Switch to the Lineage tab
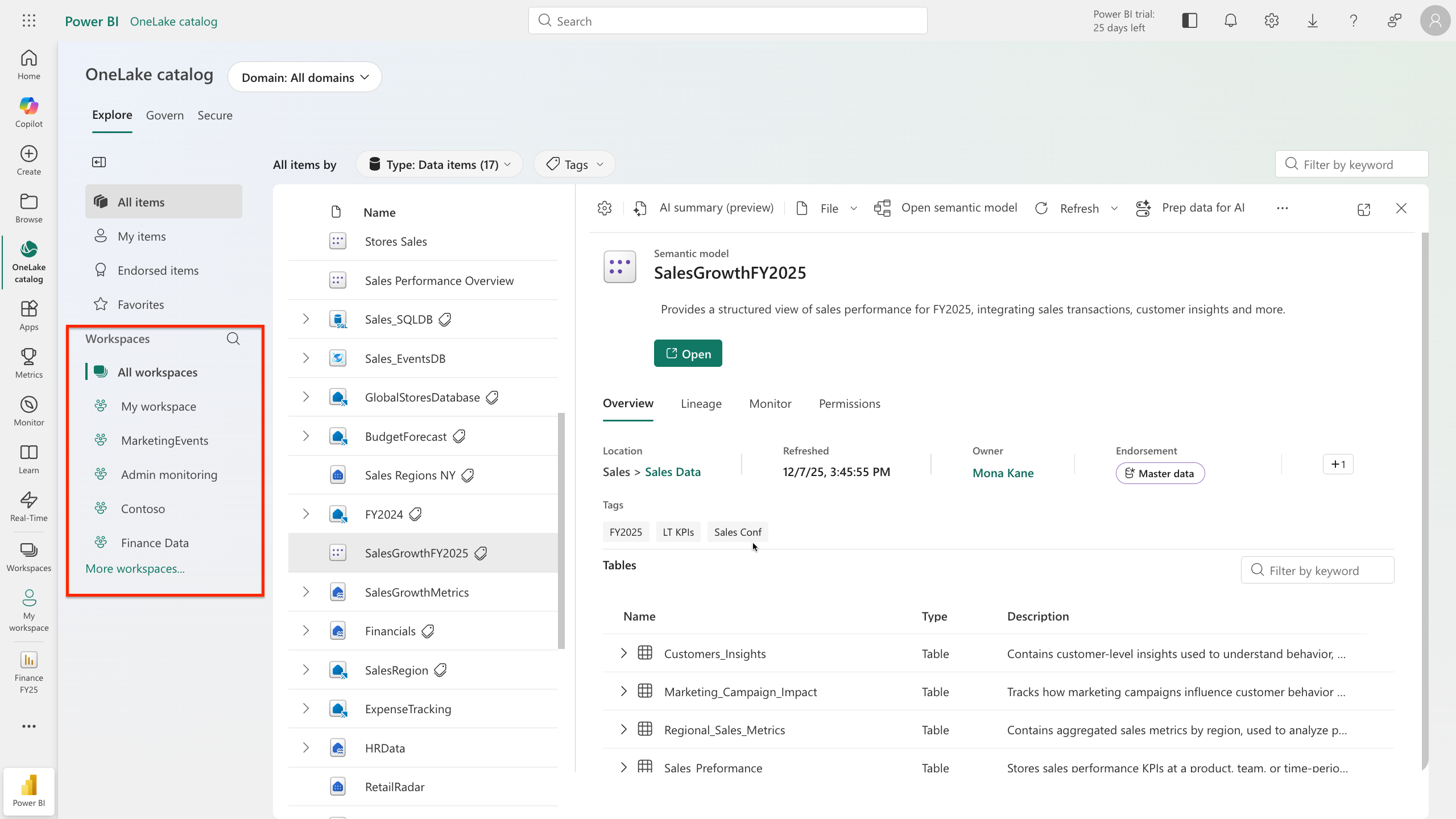 (701, 403)
